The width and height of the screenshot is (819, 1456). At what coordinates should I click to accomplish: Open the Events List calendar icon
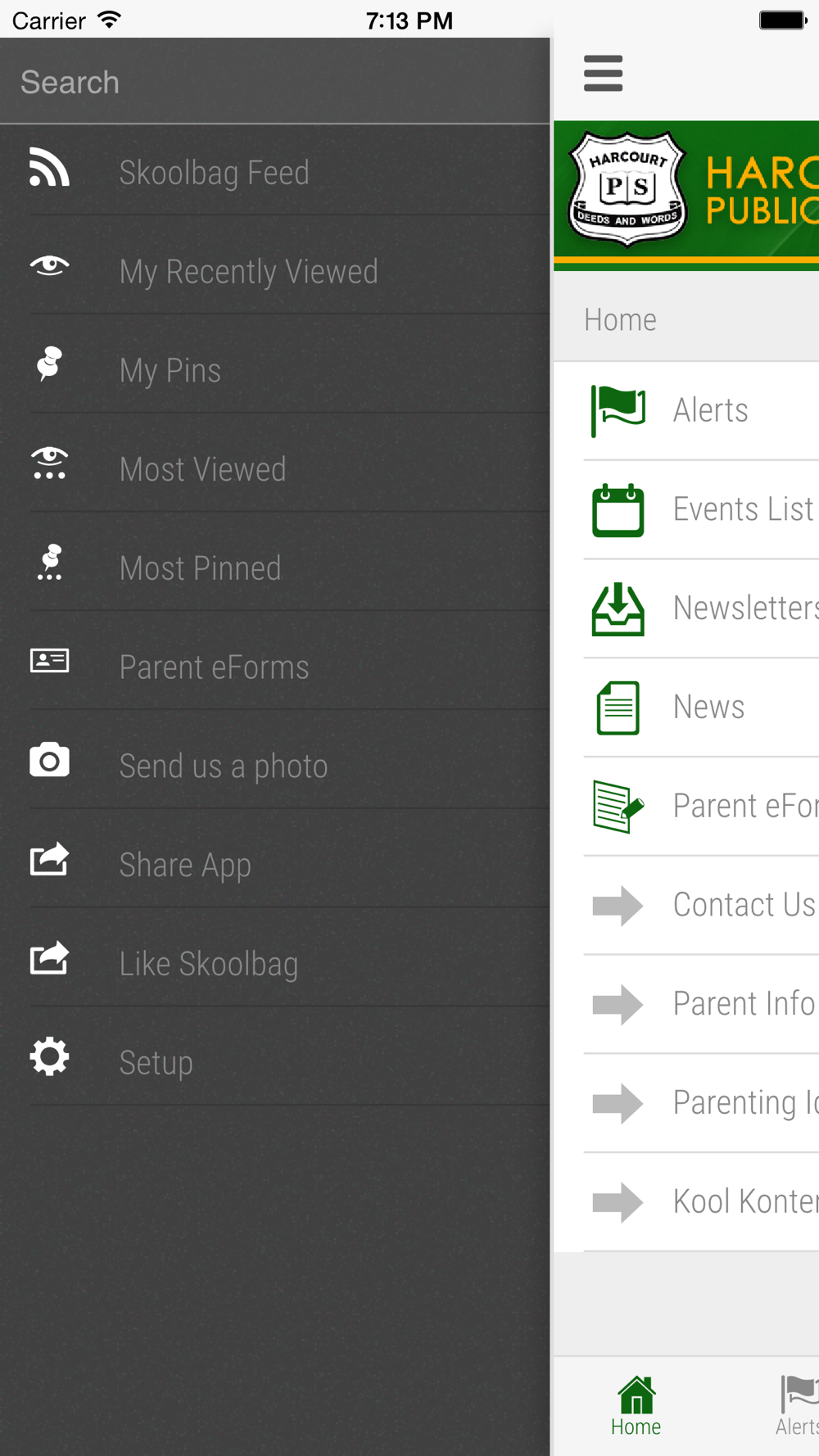[x=618, y=510]
